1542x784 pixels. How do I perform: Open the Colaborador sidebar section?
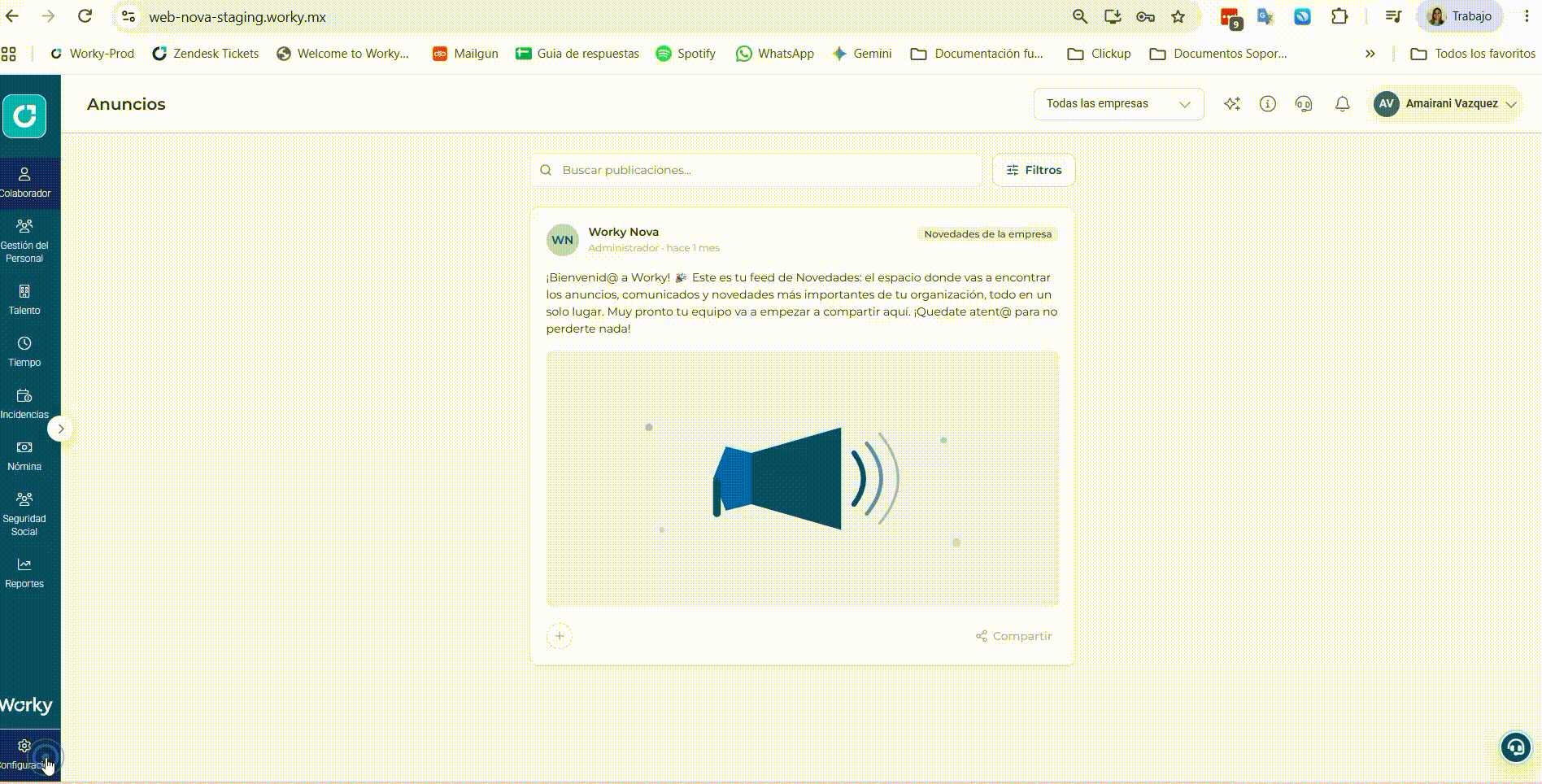click(24, 182)
